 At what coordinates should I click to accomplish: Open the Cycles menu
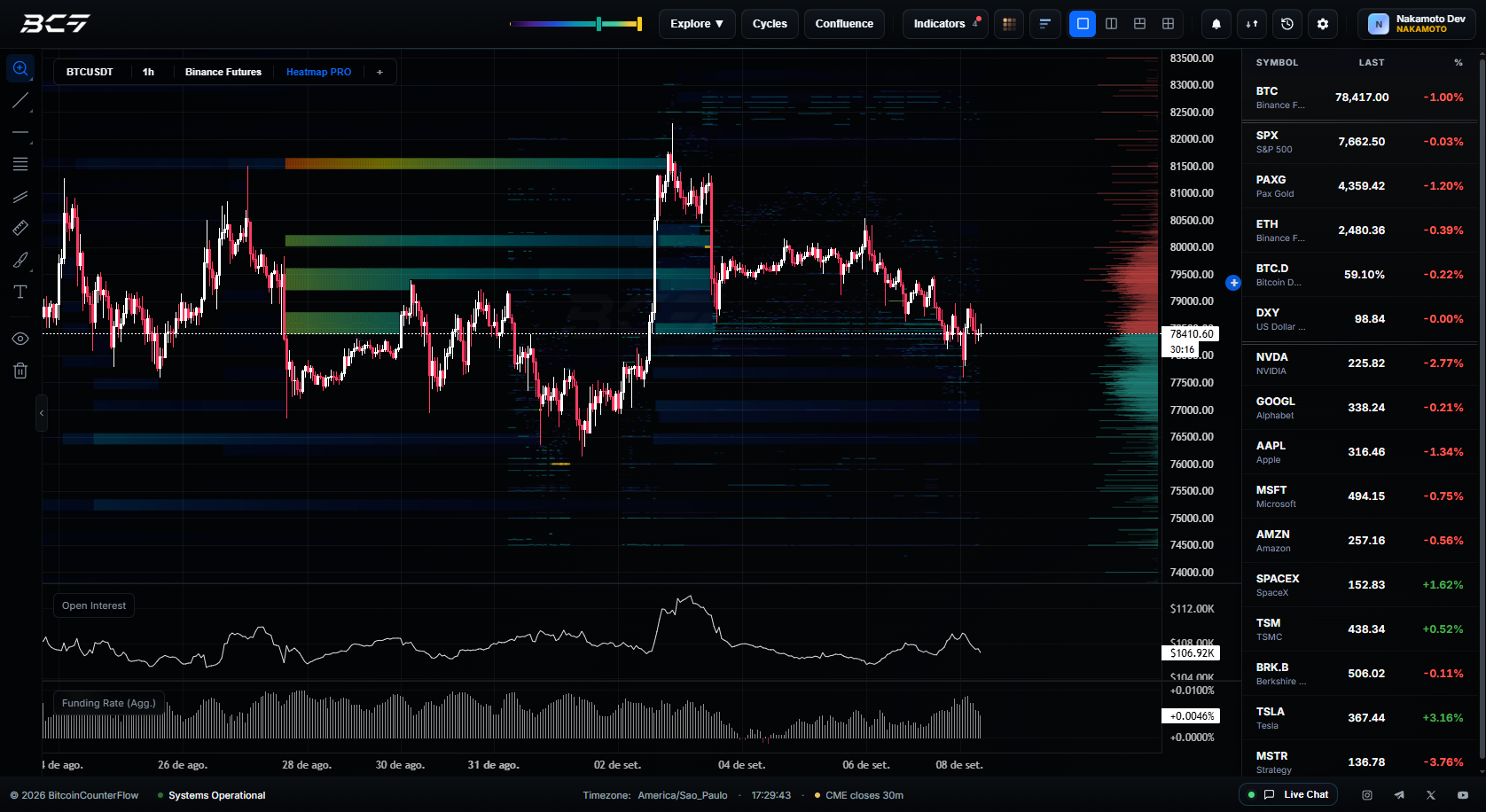(770, 24)
